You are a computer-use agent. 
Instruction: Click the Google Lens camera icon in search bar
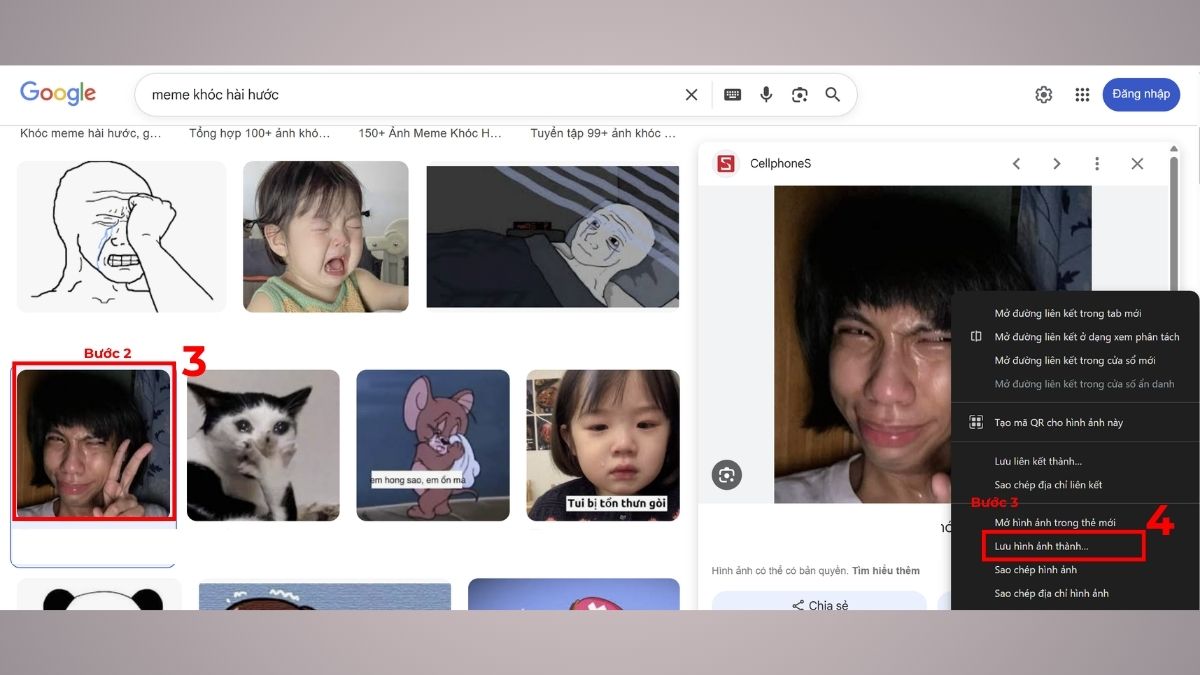coord(799,94)
